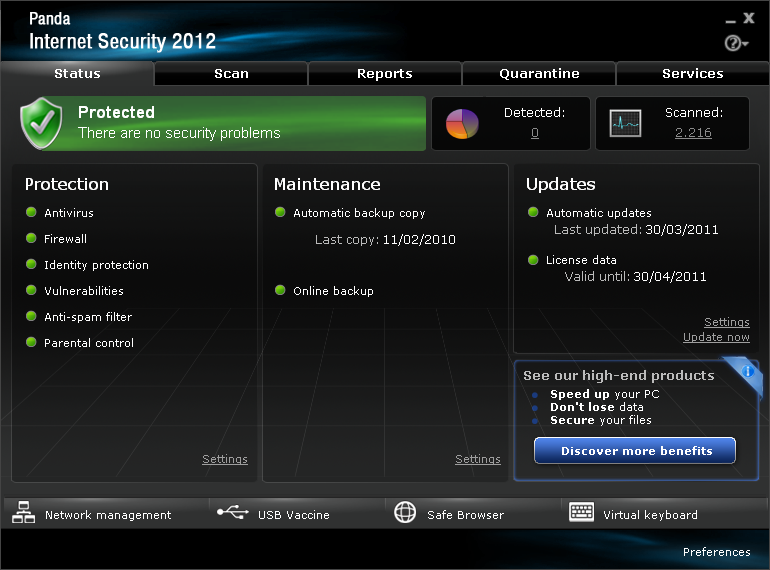Open the Quarantine tab
The image size is (770, 570).
[x=539, y=74]
